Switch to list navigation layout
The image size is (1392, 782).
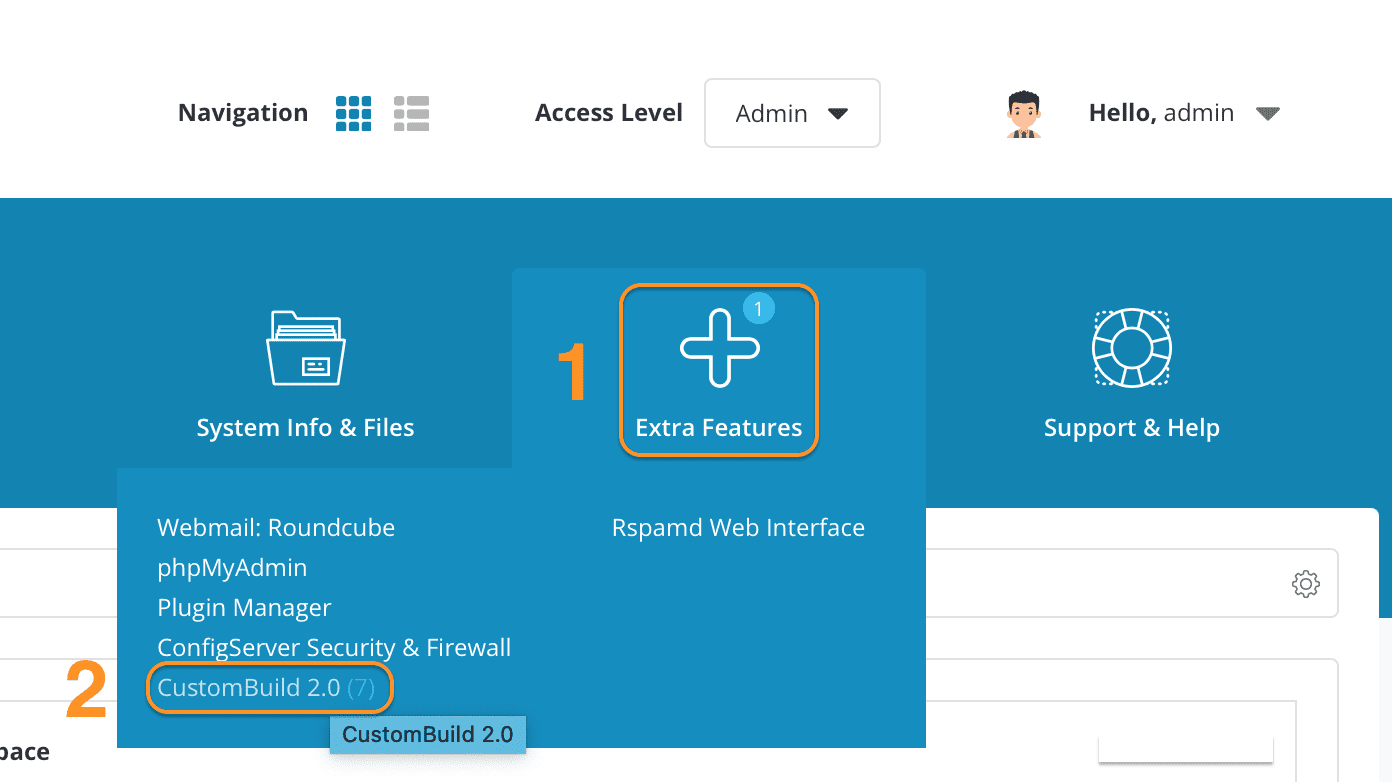pos(411,114)
